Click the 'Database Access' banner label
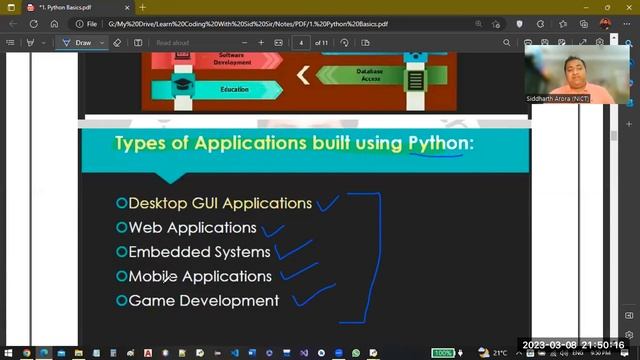The image size is (640, 360). point(370,75)
